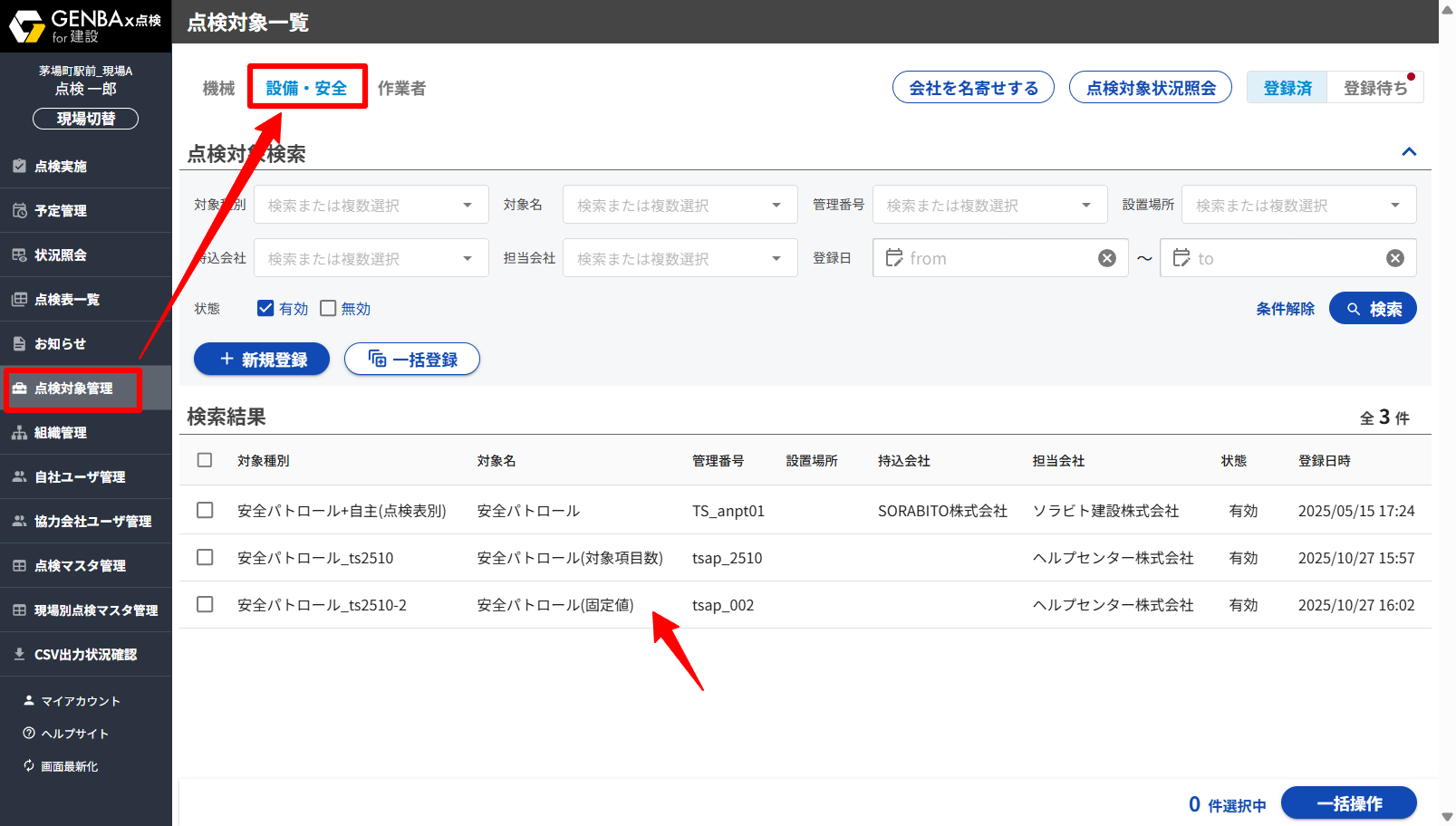Check the 無効 status checkbox

click(328, 309)
